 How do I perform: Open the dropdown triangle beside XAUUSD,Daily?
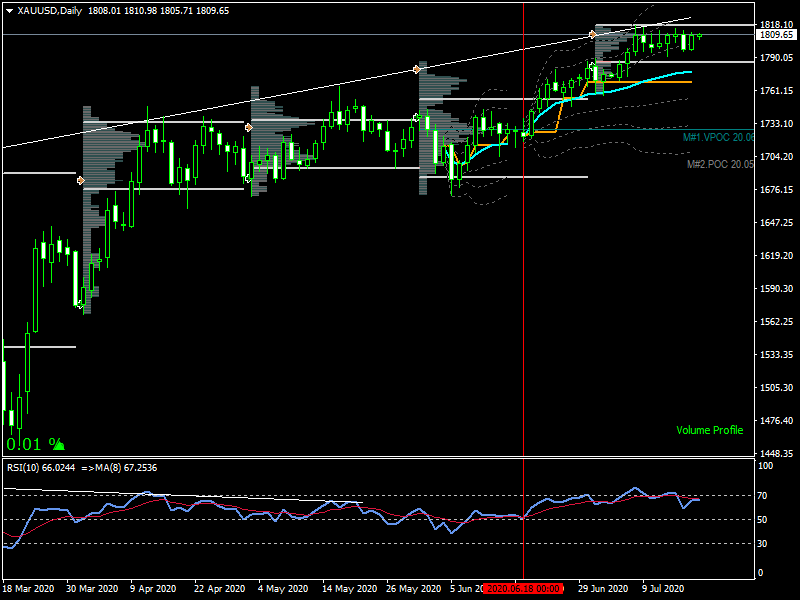pos(9,11)
